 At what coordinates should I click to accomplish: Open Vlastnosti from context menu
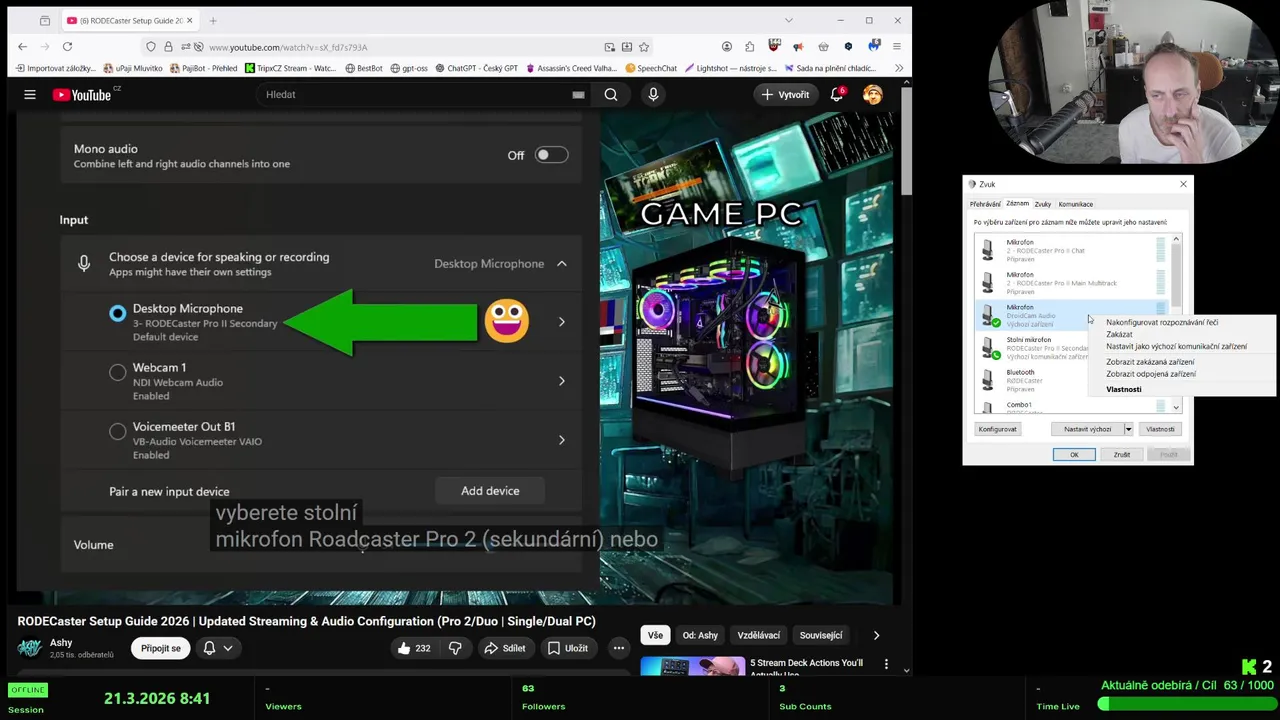tap(1124, 389)
